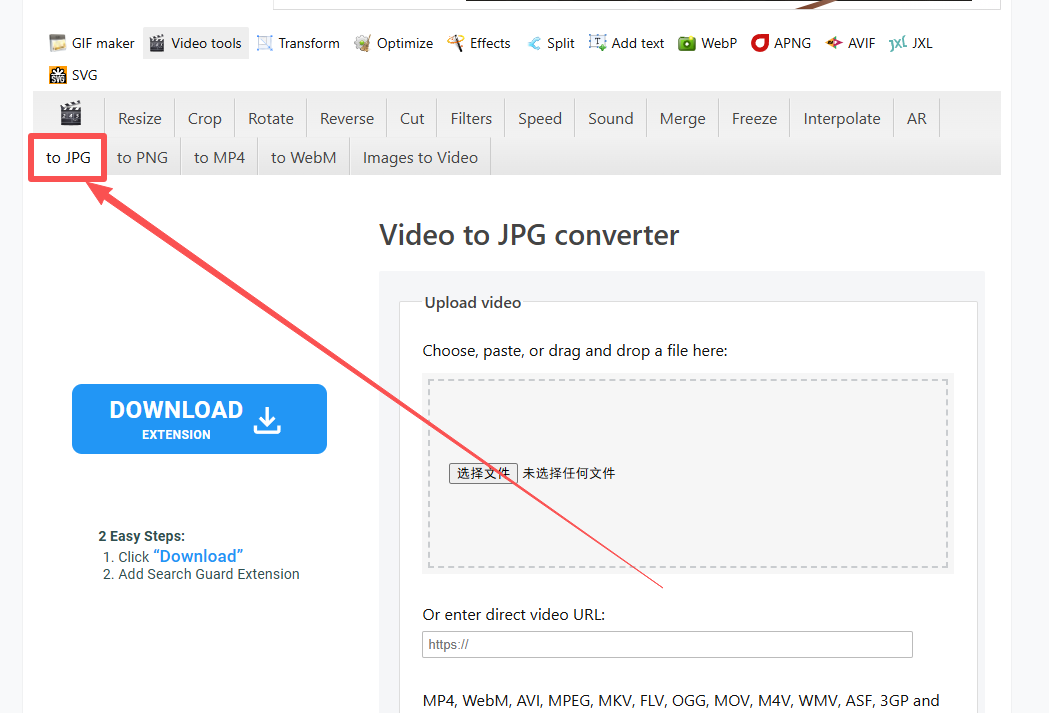This screenshot has width=1049, height=713.
Task: Open the WebP tool
Action: tap(708, 43)
